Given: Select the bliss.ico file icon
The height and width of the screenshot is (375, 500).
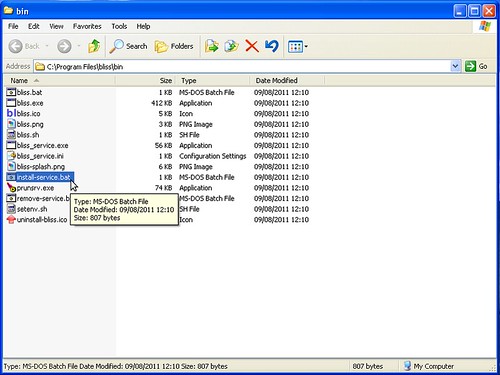Looking at the screenshot, I should click(11, 113).
